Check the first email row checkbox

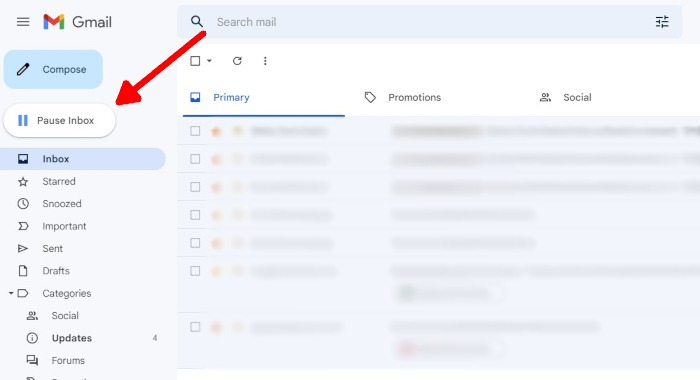click(195, 131)
